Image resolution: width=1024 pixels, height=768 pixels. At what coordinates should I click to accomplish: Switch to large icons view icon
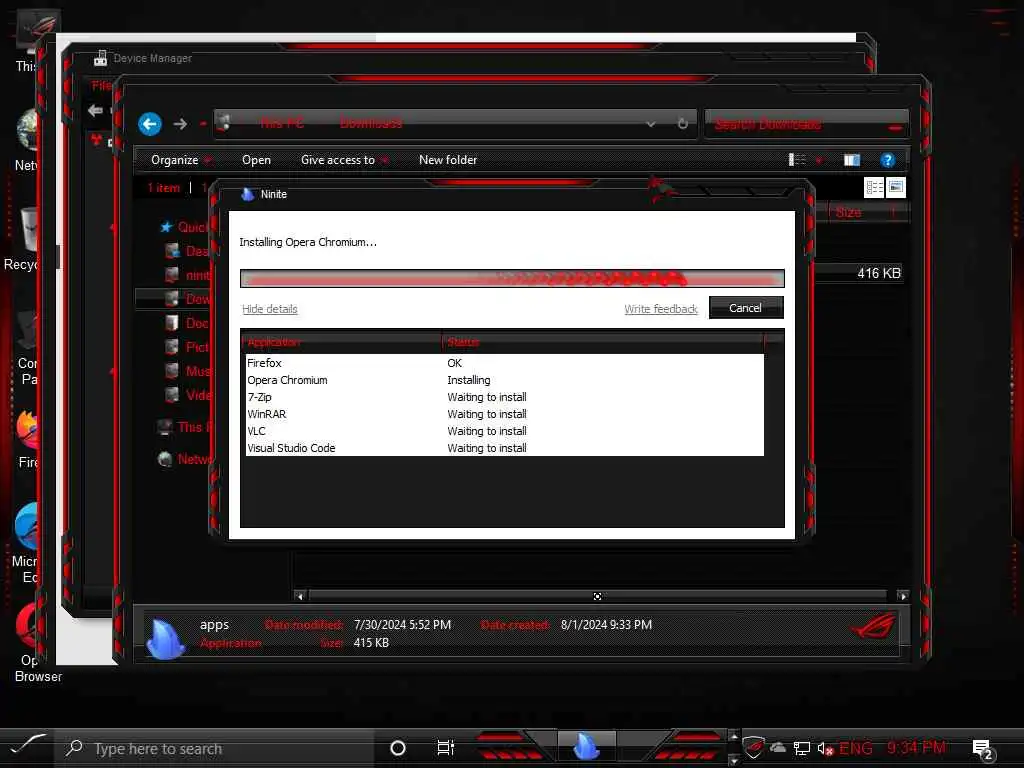point(895,188)
